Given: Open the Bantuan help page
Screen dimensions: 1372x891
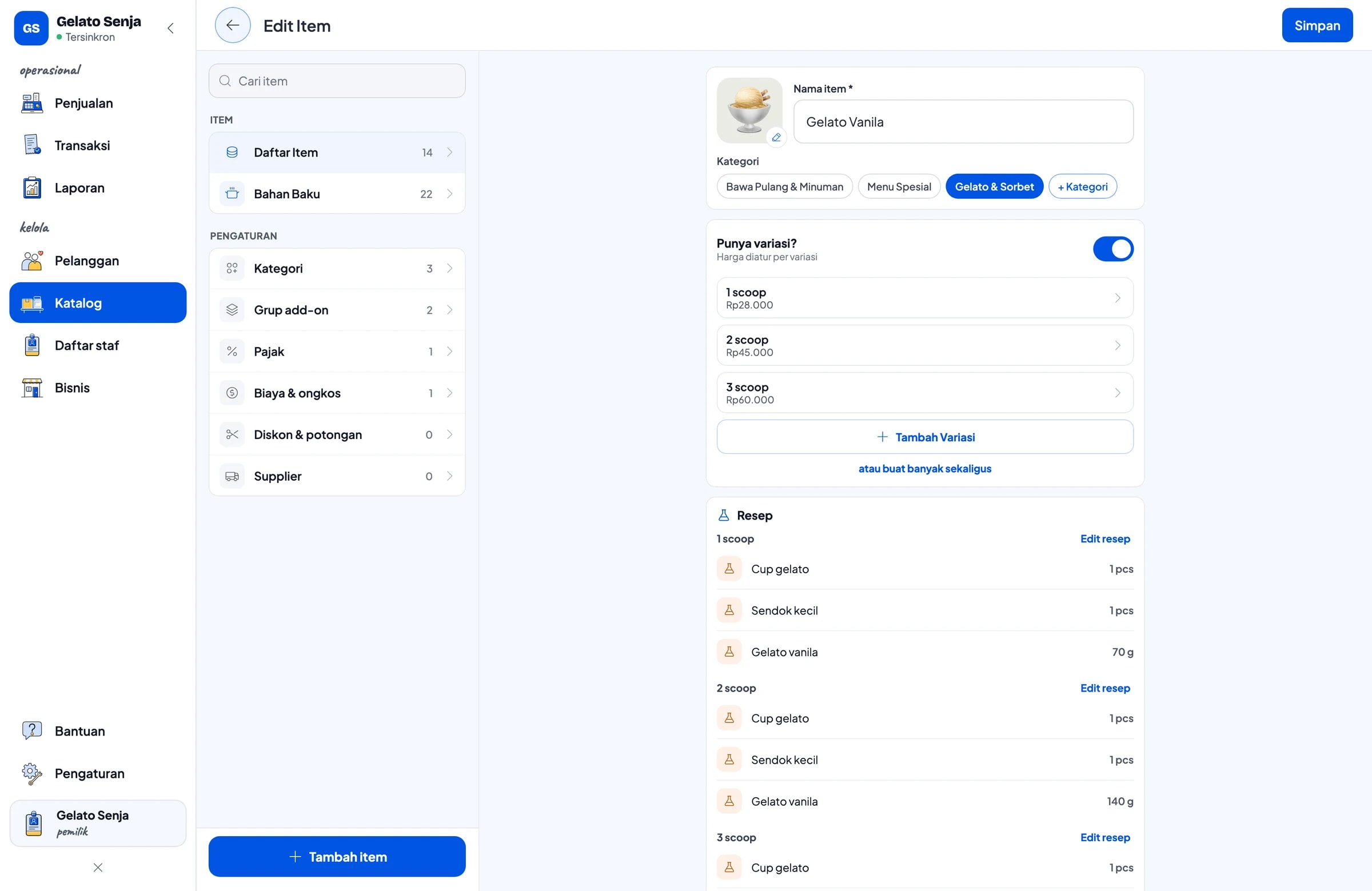Looking at the screenshot, I should tap(98, 731).
